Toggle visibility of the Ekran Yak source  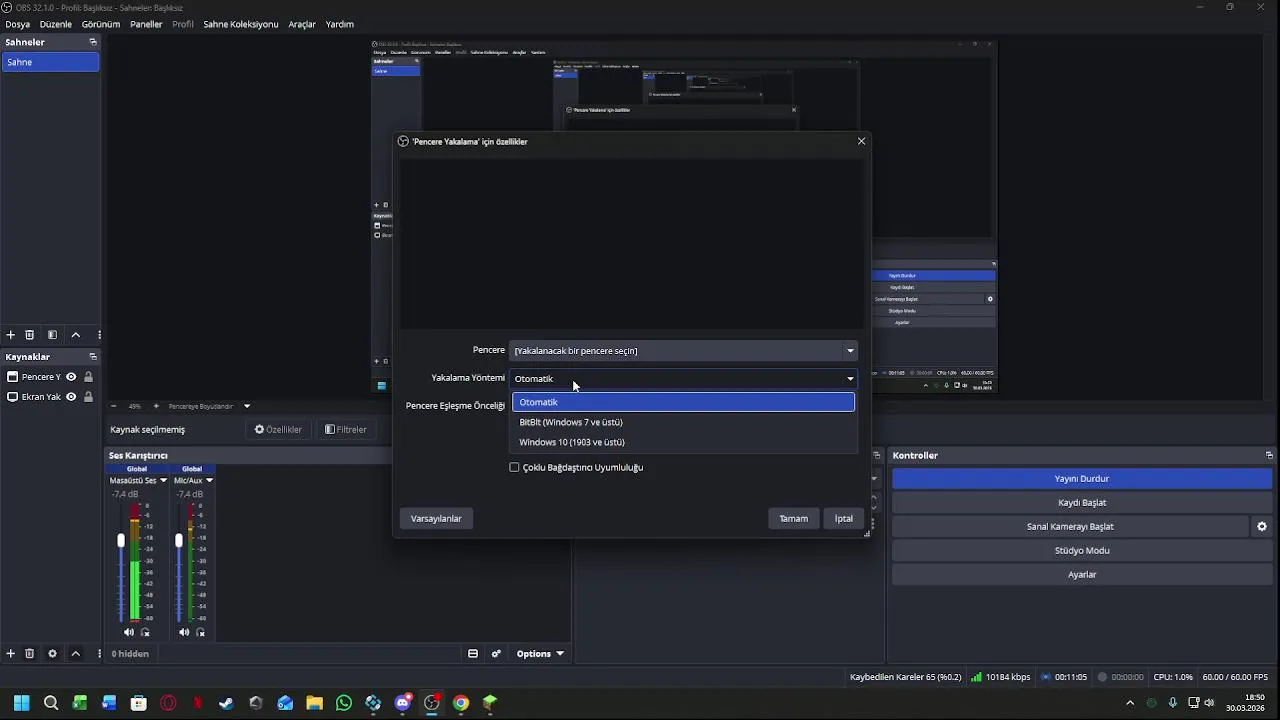tap(71, 397)
